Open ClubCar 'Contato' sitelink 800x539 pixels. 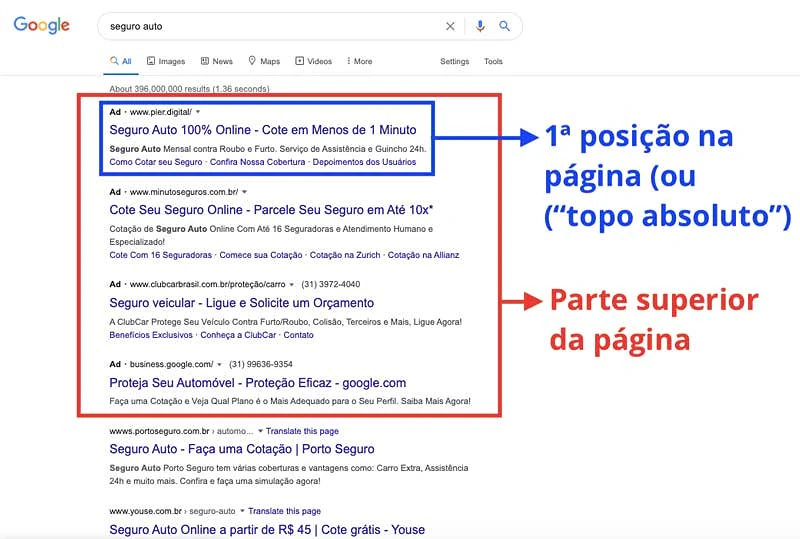point(298,335)
